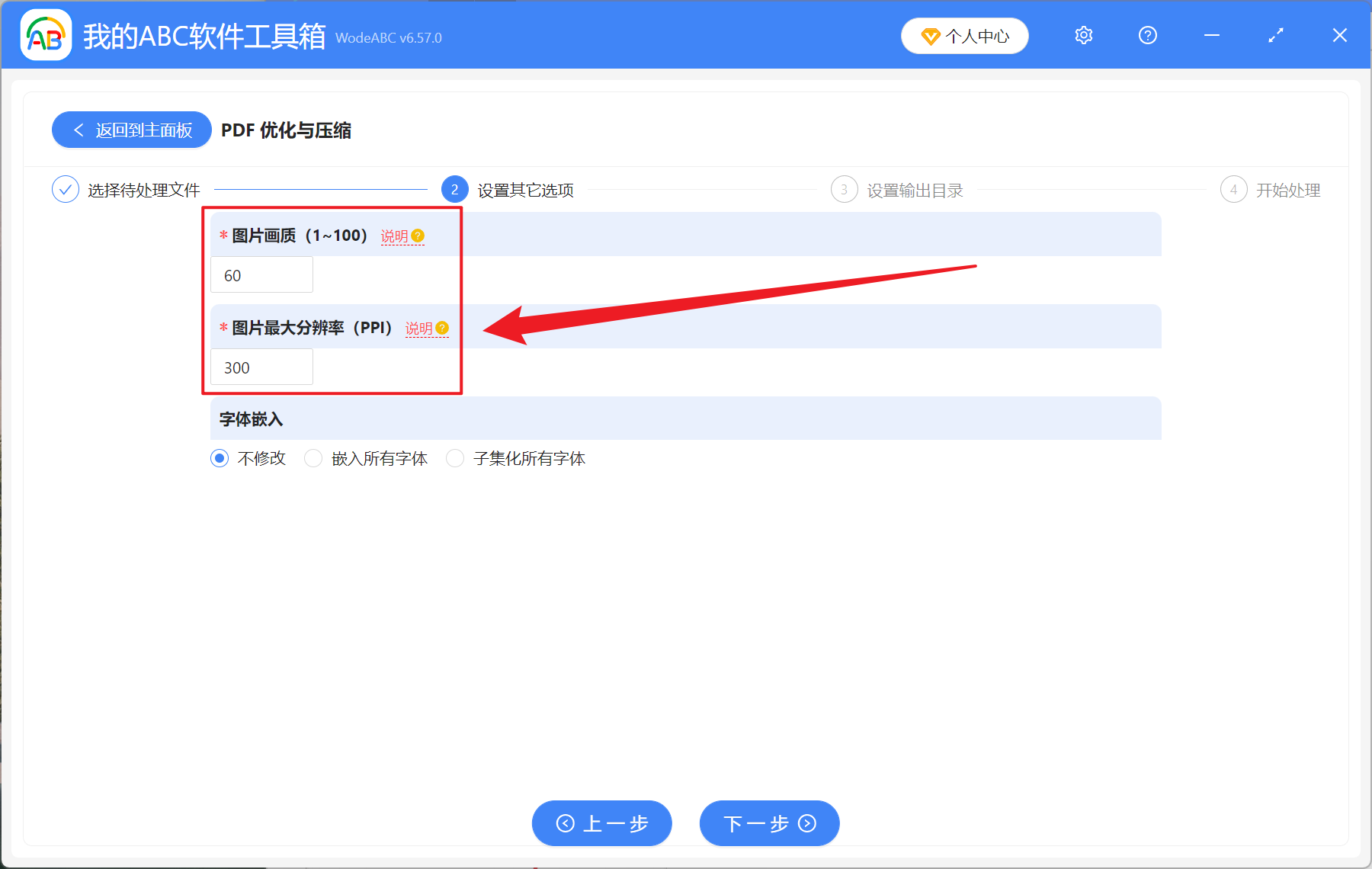Enable 嵌入所有字体 option
The height and width of the screenshot is (869, 1372).
click(313, 458)
